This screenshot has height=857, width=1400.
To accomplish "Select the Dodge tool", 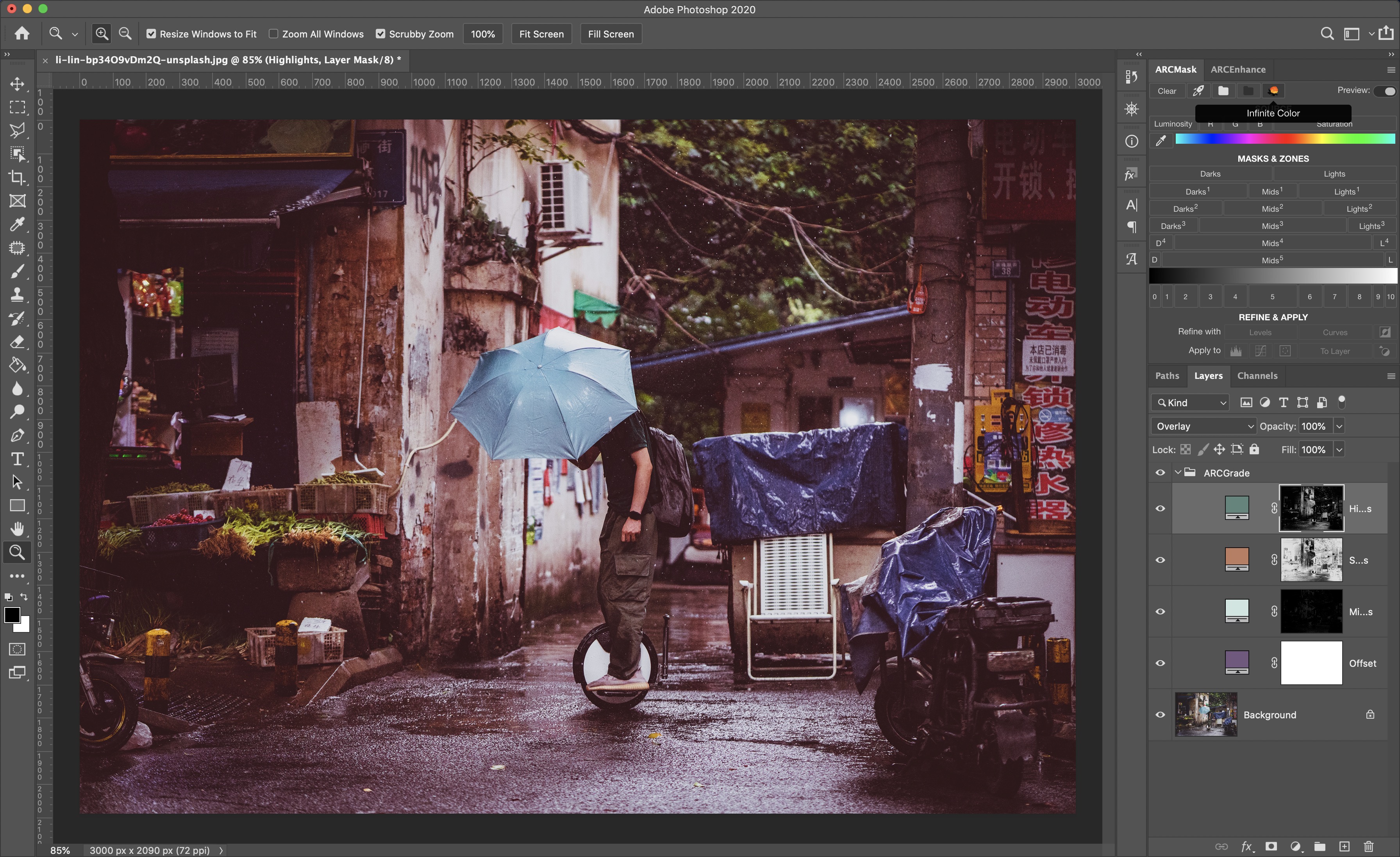I will 17,412.
